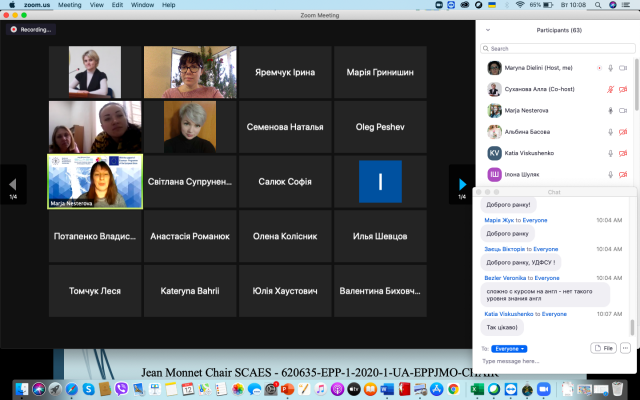Open Microsoft Excel from the Dock
Screen dimensions: 640x400
tap(477, 389)
